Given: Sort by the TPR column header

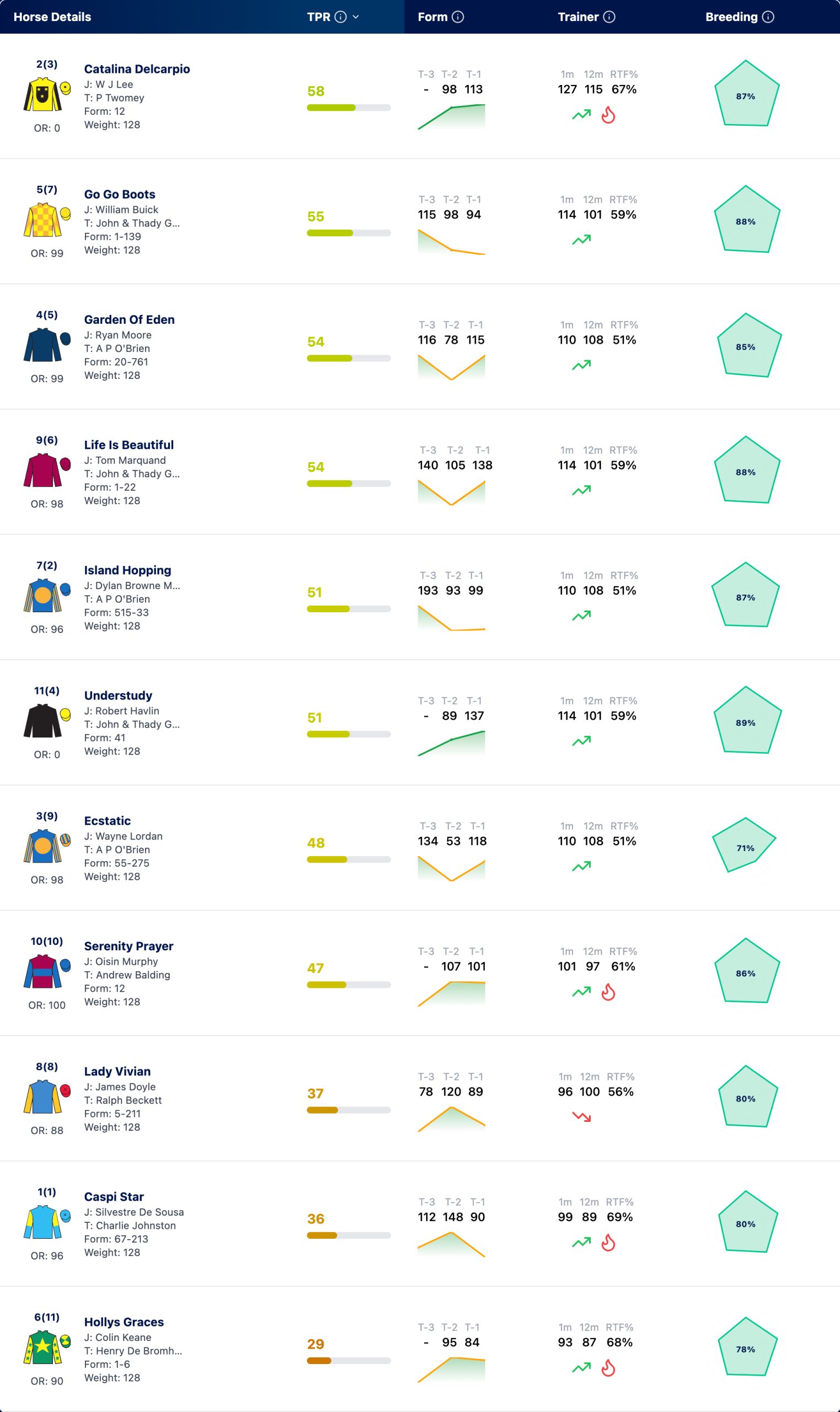Looking at the screenshot, I should (x=319, y=17).
